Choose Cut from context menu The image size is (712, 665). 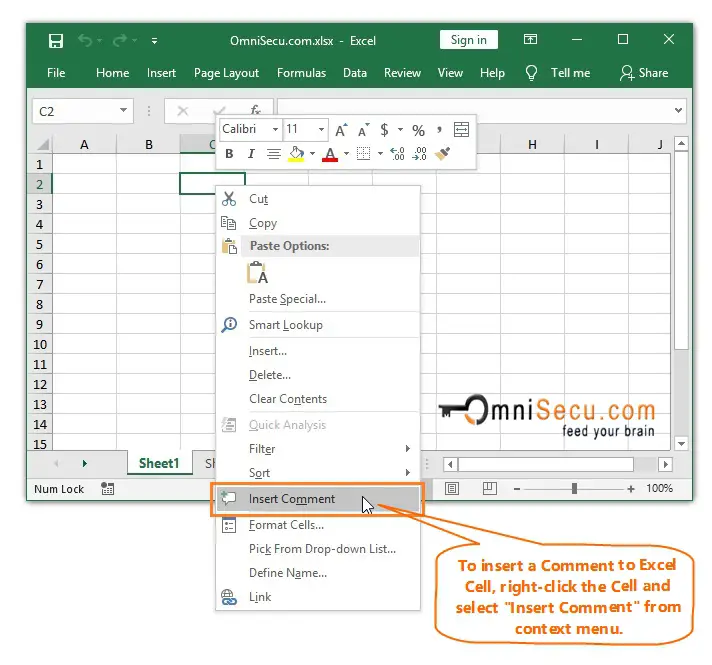point(318,199)
